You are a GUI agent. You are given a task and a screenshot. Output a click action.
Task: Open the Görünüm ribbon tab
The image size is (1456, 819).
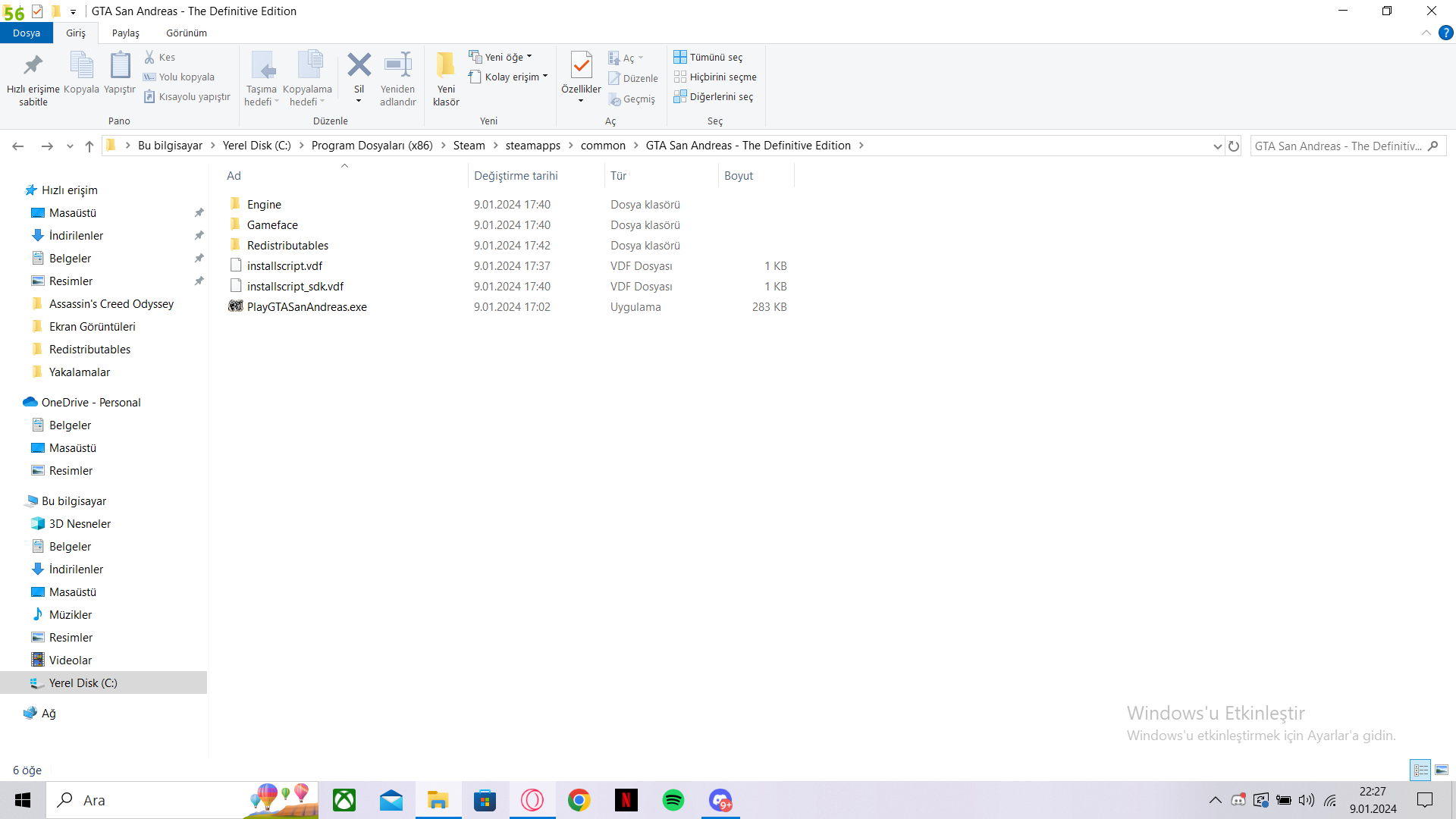[x=187, y=33]
